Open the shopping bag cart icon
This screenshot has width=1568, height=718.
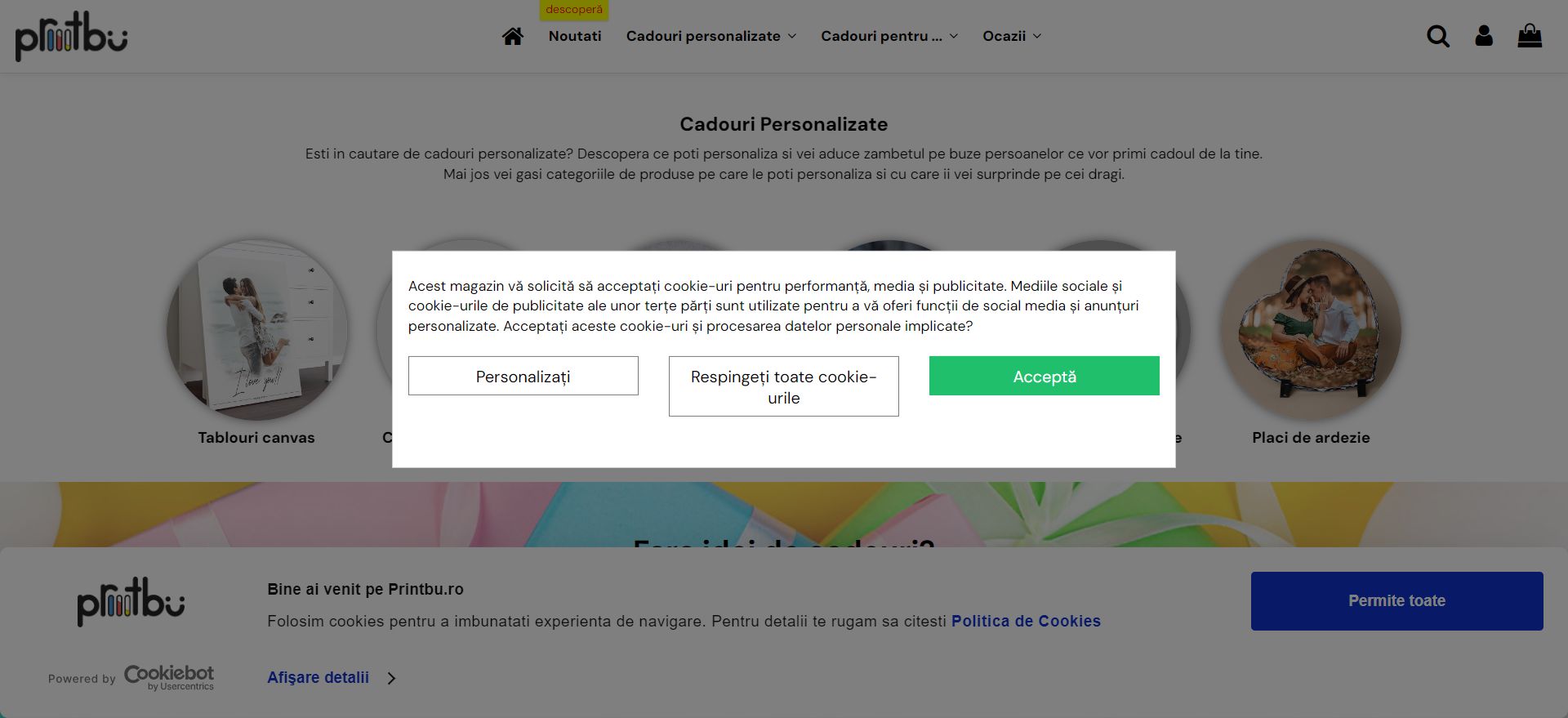(1530, 36)
